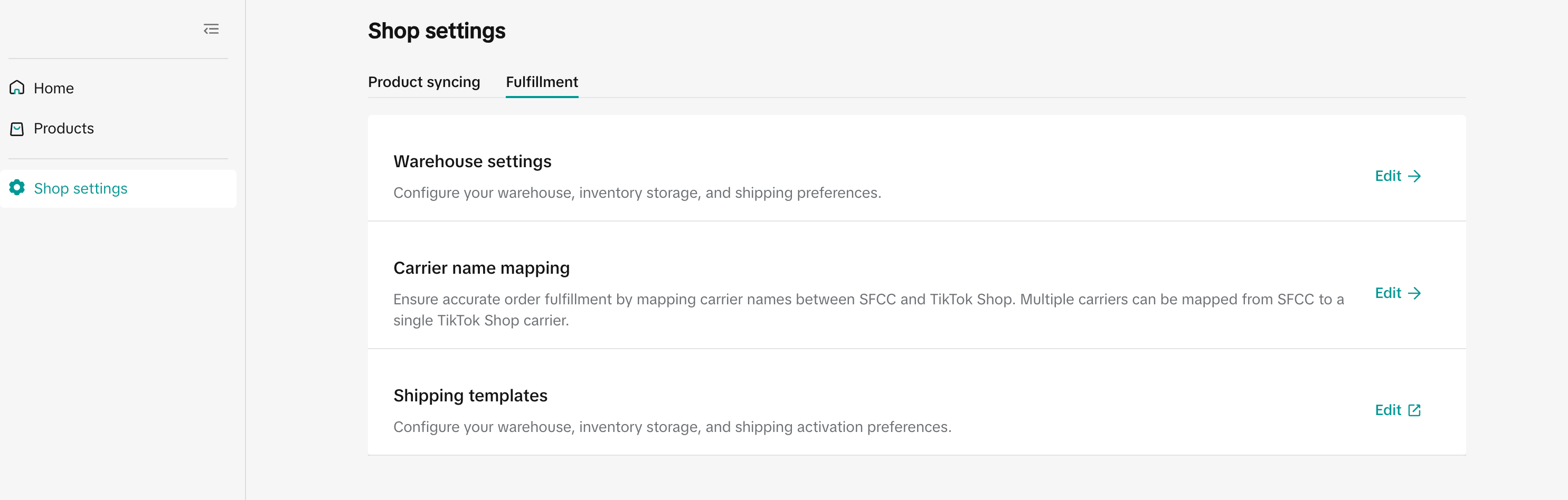Screen dimensions: 1568x500
Task: Switch to the Product syncing tab
Action: pos(423,82)
